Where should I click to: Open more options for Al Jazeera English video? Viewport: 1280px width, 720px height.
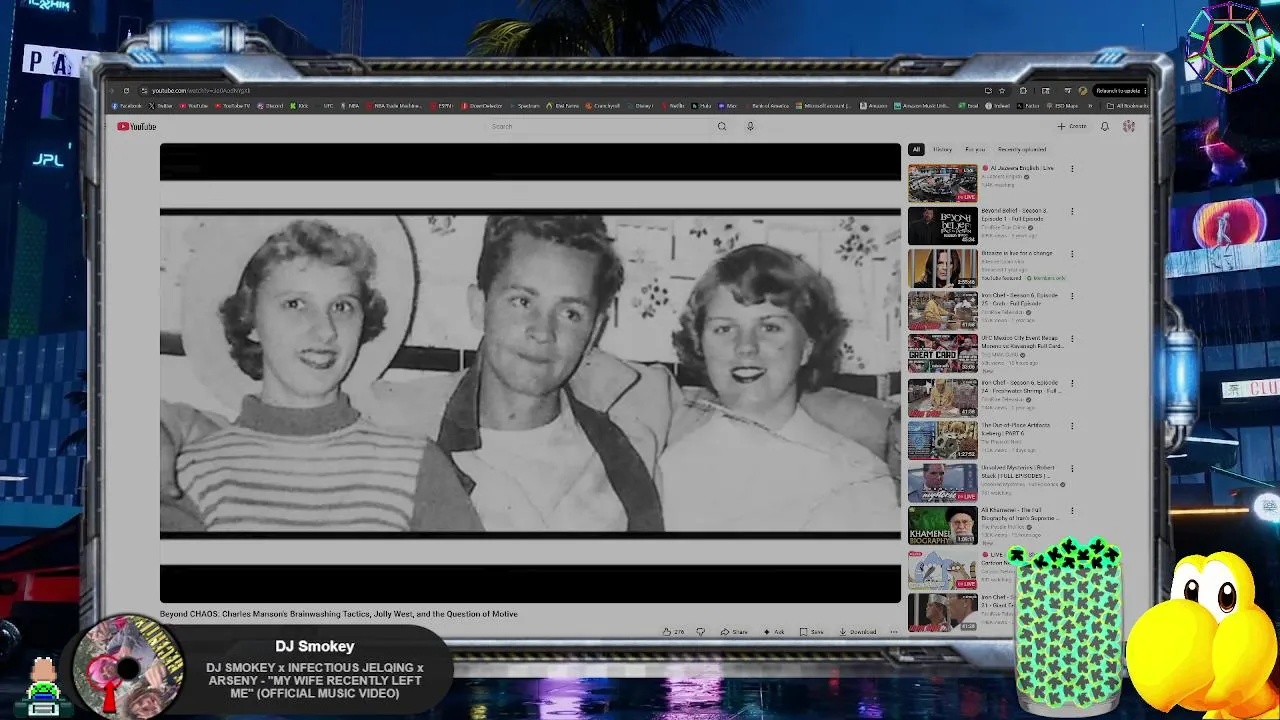coord(1072,169)
